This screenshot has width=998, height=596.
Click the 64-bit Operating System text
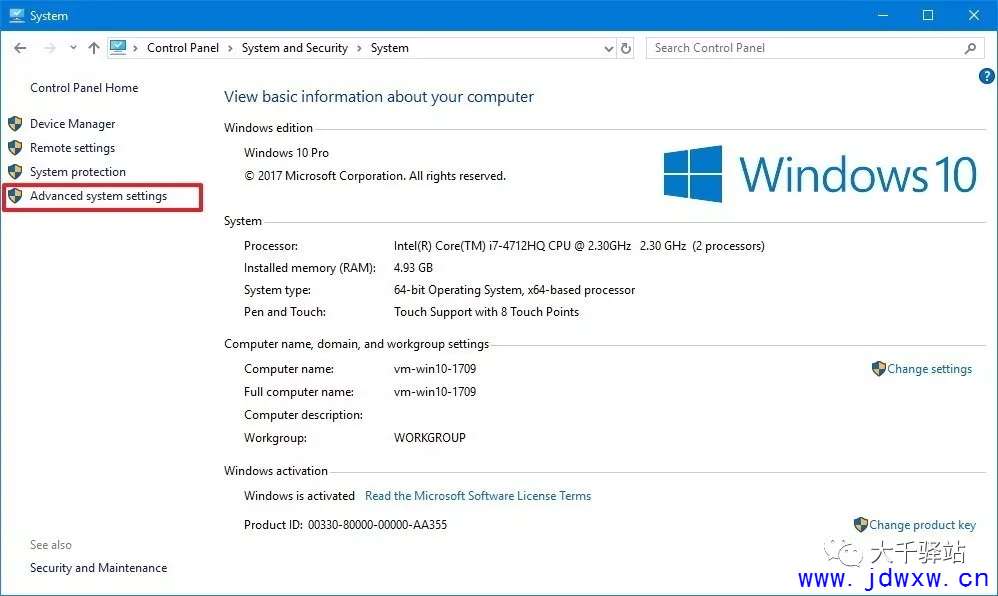pyautogui.click(x=514, y=290)
